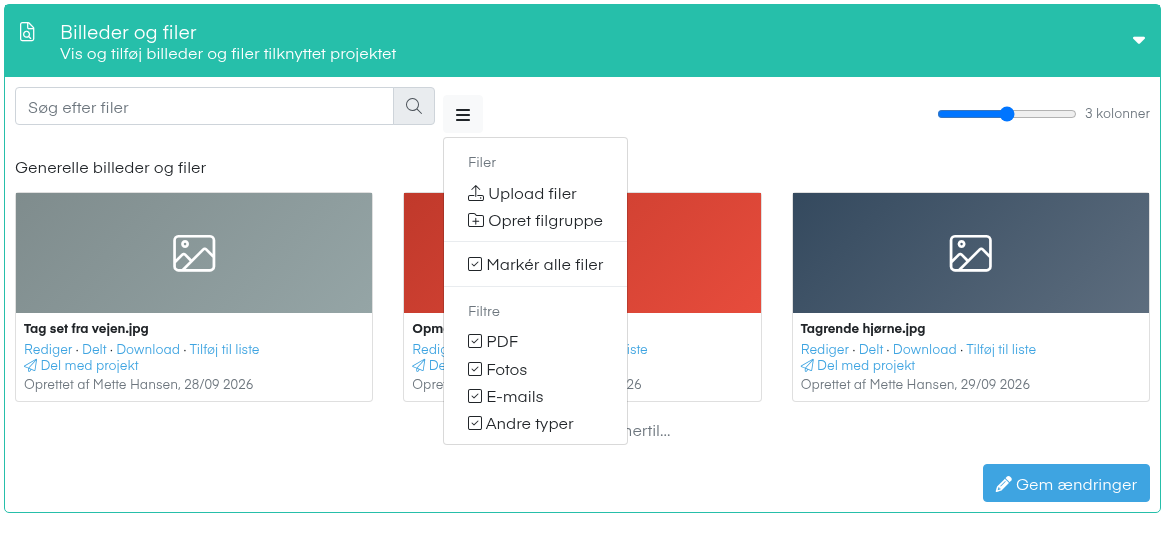Disable the E-mails filter
The image size is (1165, 533).
(x=475, y=396)
